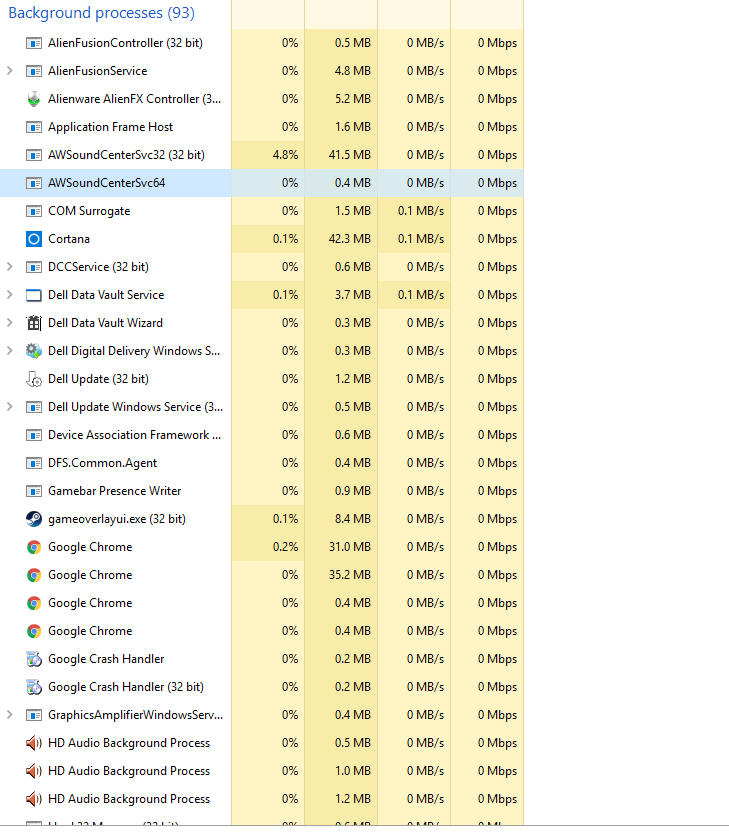Click the 4.8 MB memory value
Viewport: 729px width, 834px height.
point(353,71)
